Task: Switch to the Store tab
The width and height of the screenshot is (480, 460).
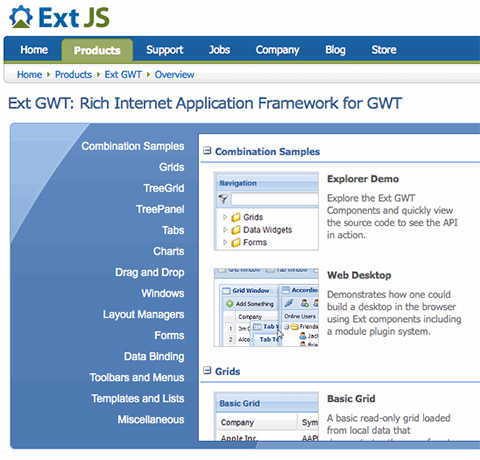Action: point(384,50)
